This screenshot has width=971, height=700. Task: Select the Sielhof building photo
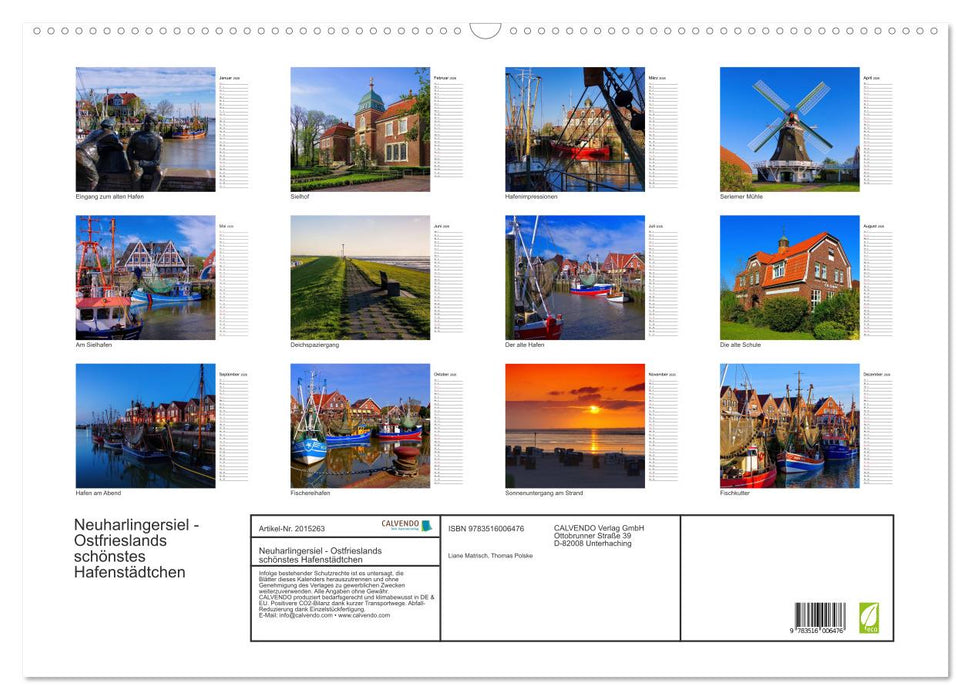(359, 130)
